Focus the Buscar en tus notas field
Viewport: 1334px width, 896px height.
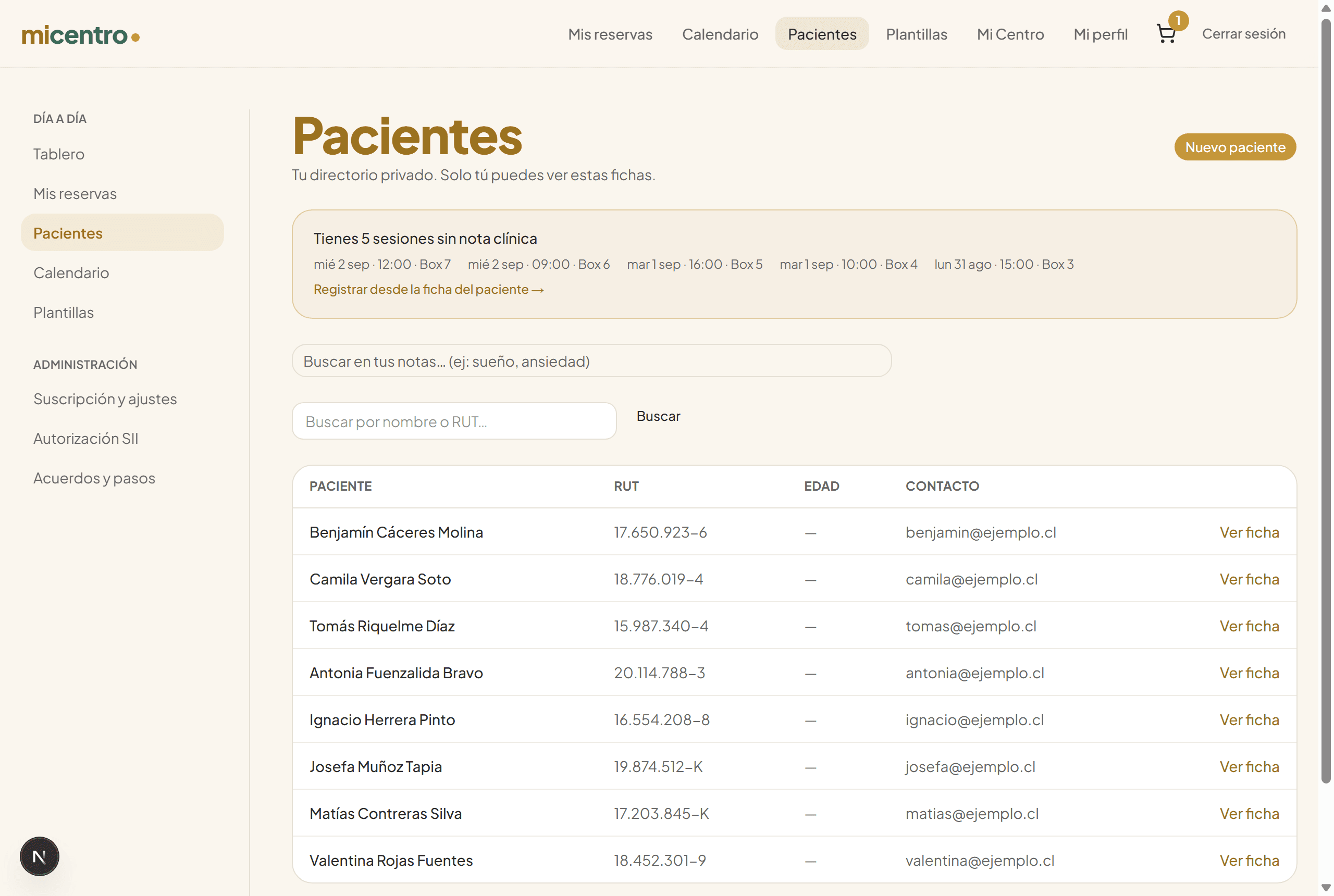591,360
